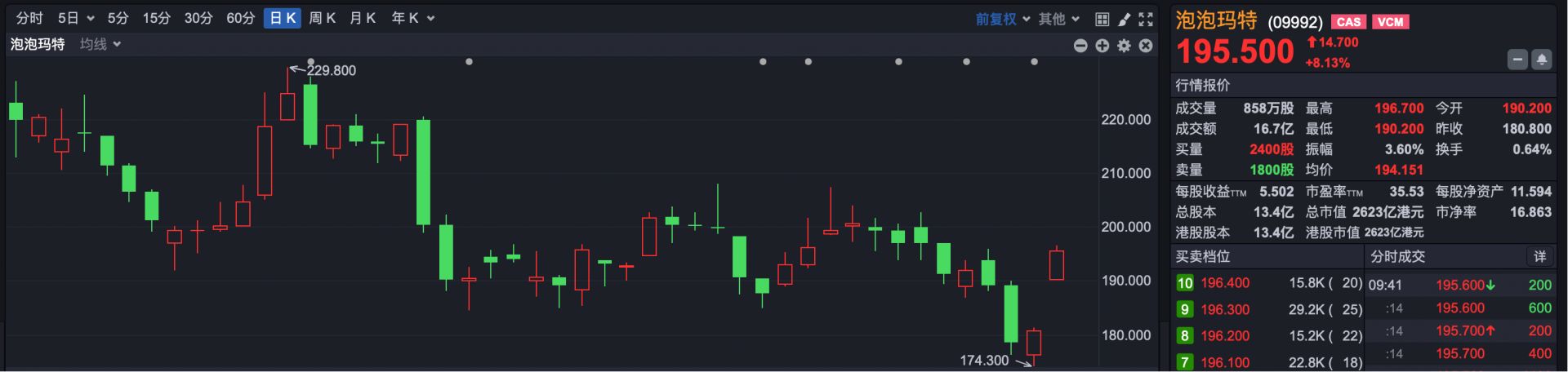Open chart settings gear icon
1568x372 pixels.
1124,46
